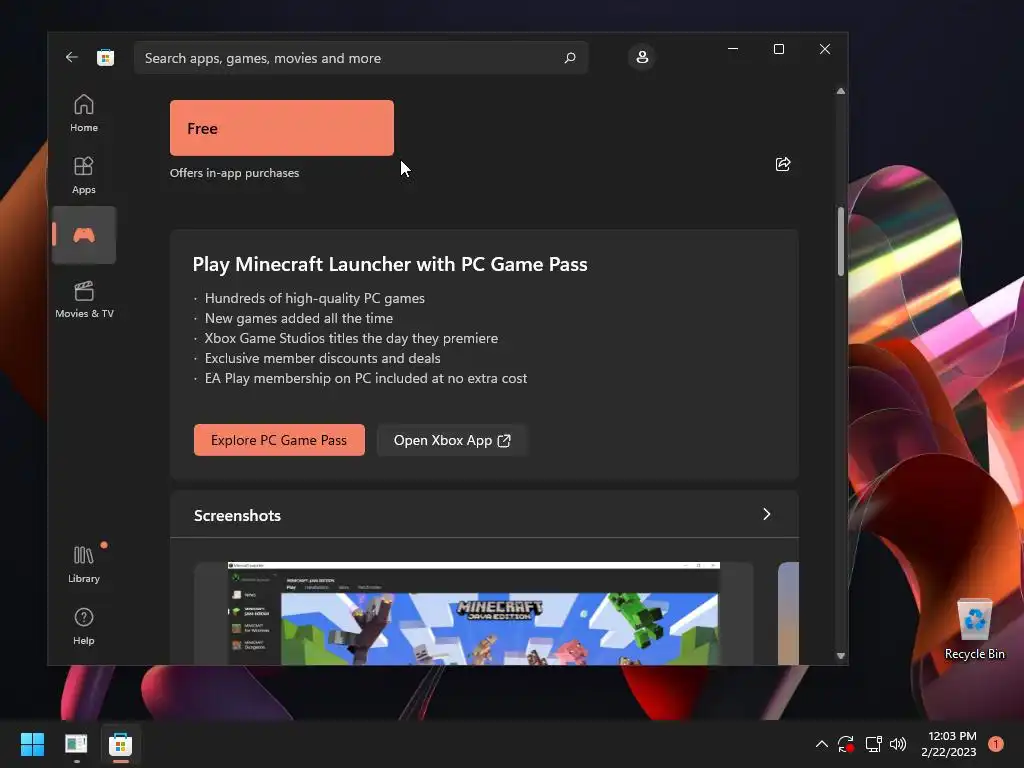
Task: Open the notification badge in taskbar
Action: [x=995, y=744]
